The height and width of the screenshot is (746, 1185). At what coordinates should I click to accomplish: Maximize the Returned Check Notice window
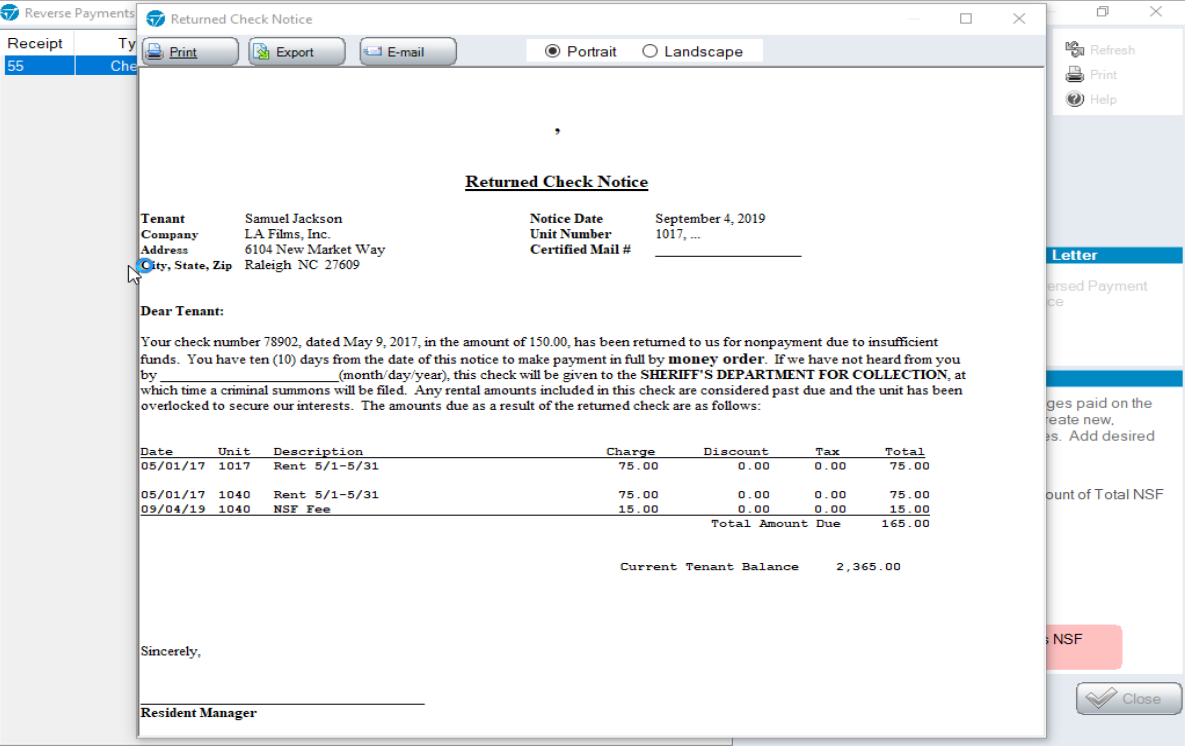(x=966, y=18)
